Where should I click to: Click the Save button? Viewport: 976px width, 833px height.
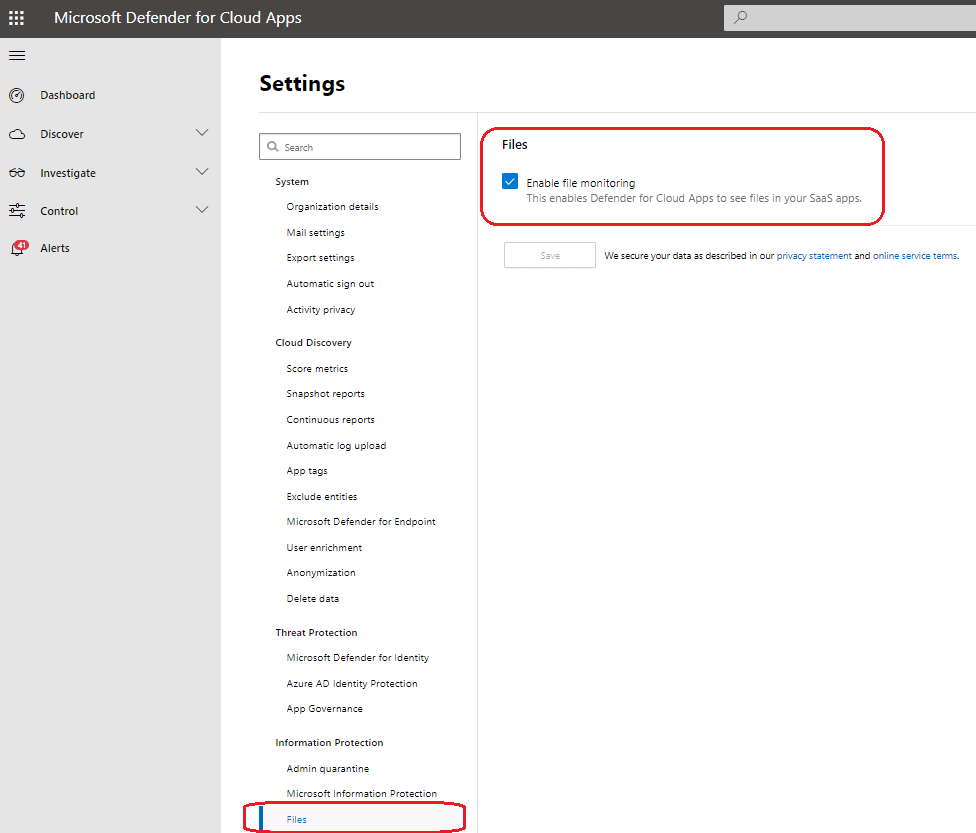coord(549,256)
